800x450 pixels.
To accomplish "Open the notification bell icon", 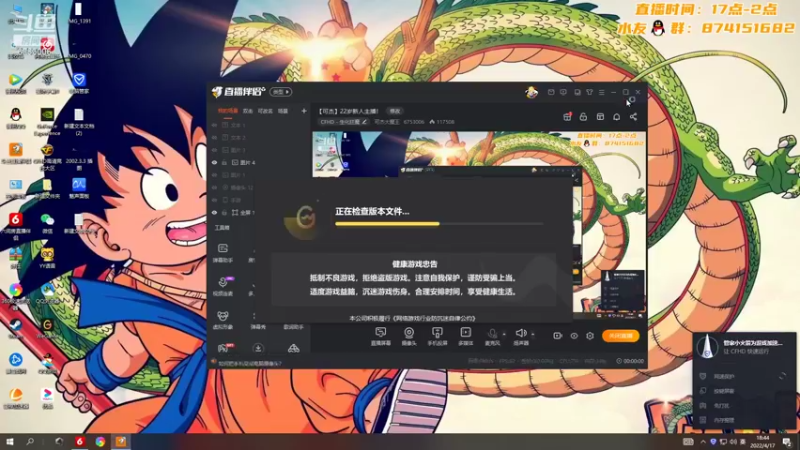I will [616, 117].
